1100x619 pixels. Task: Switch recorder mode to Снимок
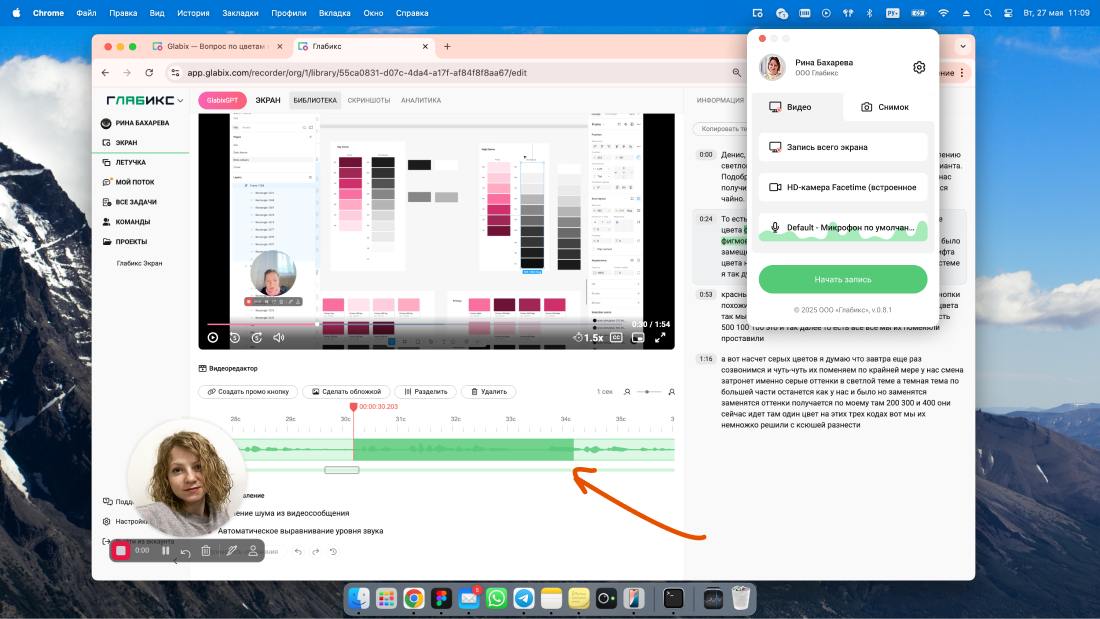tap(885, 107)
